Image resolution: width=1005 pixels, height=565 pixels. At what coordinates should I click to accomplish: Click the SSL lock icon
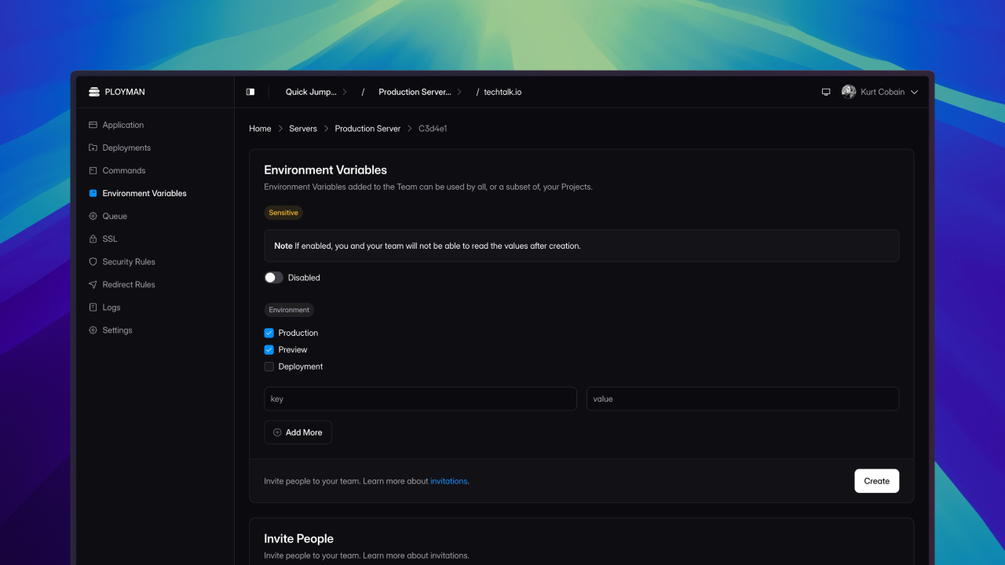pos(93,239)
